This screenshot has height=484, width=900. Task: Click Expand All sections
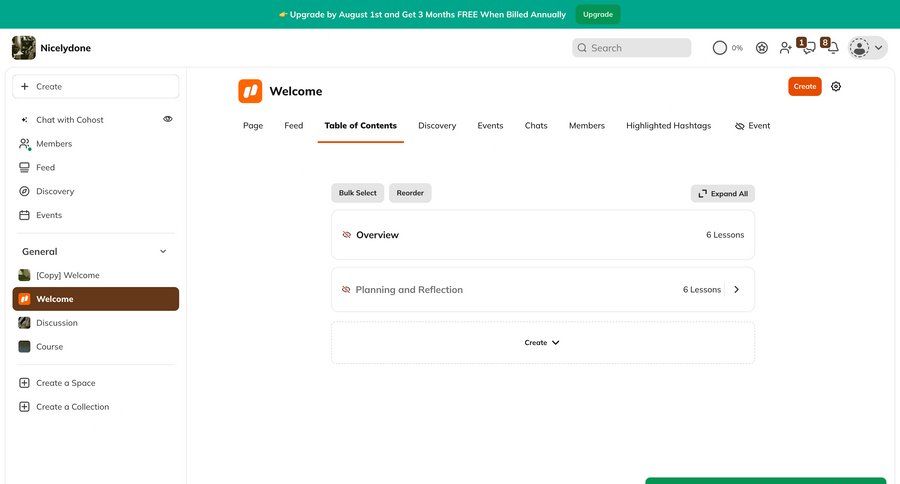723,193
